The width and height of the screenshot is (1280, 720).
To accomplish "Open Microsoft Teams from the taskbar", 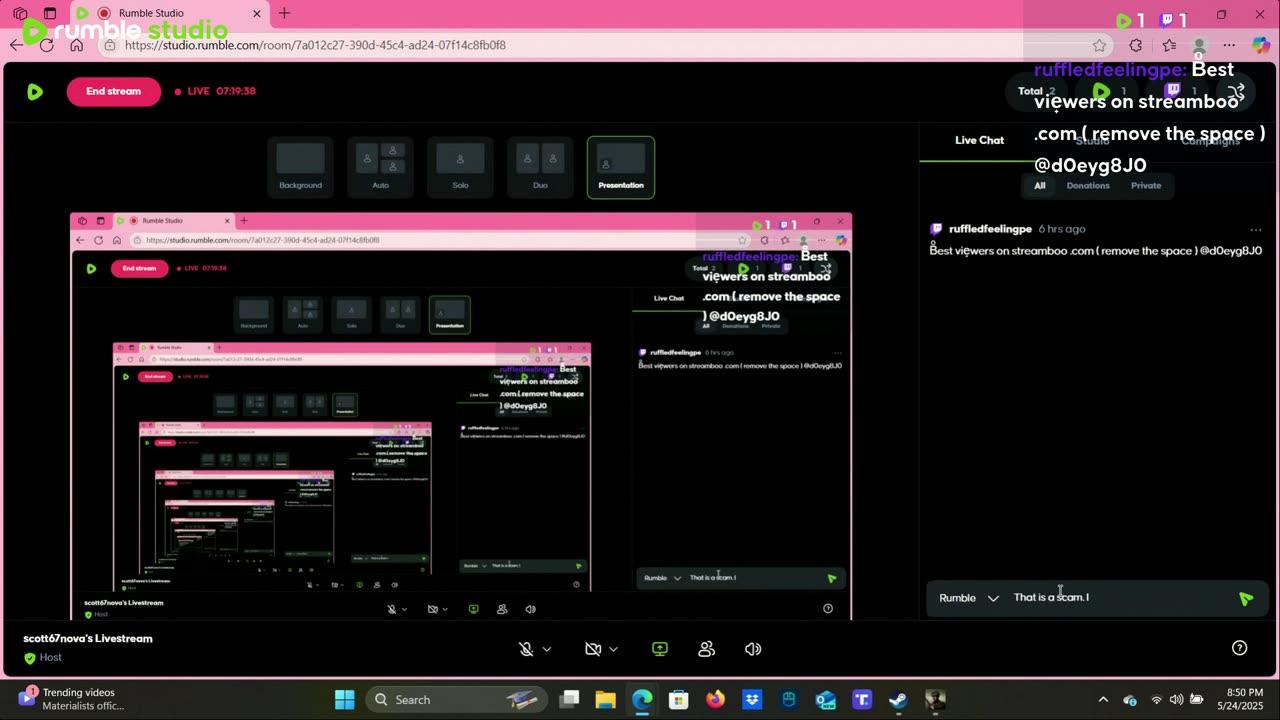I will click(x=862, y=699).
